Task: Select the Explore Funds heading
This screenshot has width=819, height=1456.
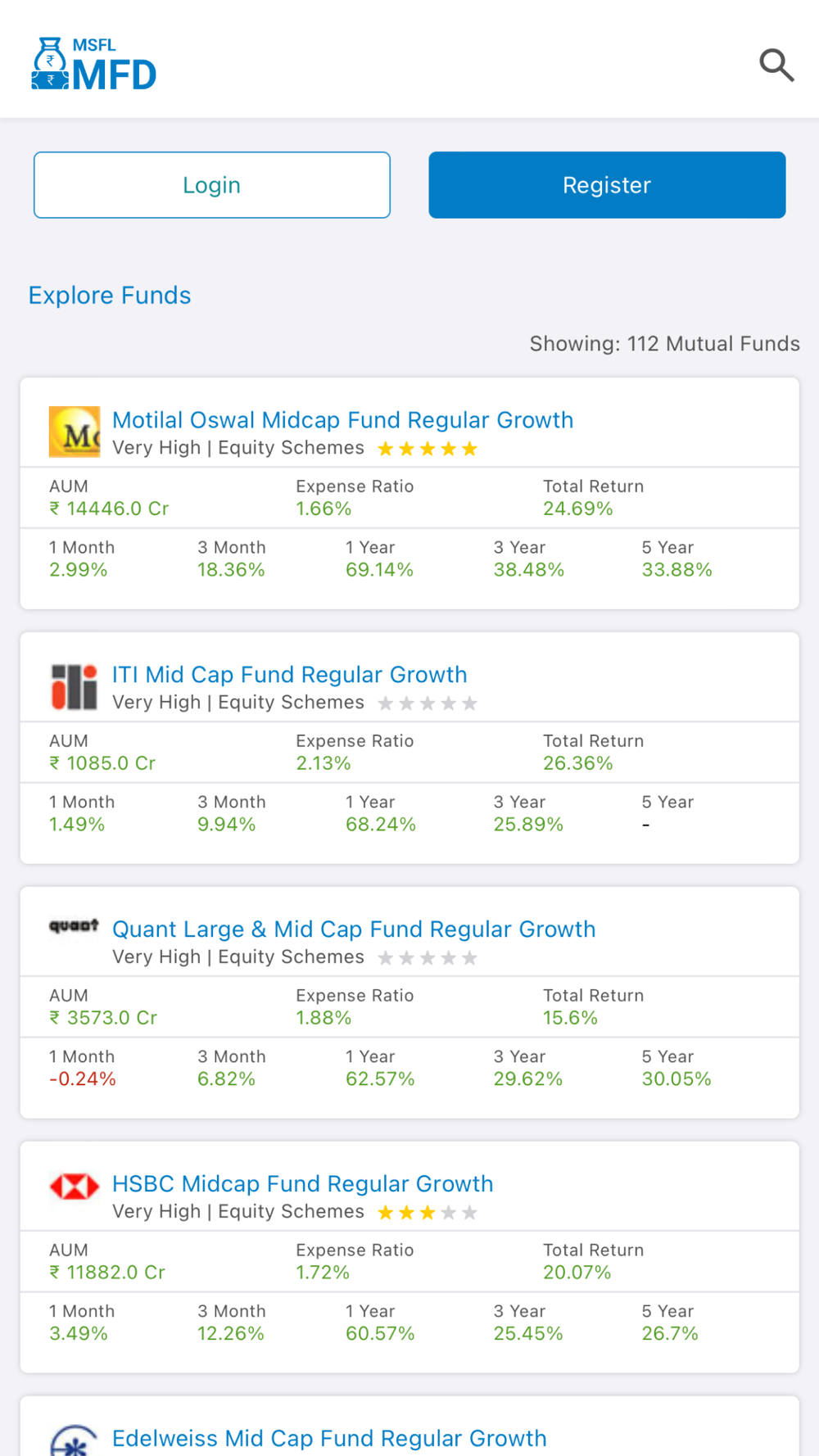Action: (110, 296)
